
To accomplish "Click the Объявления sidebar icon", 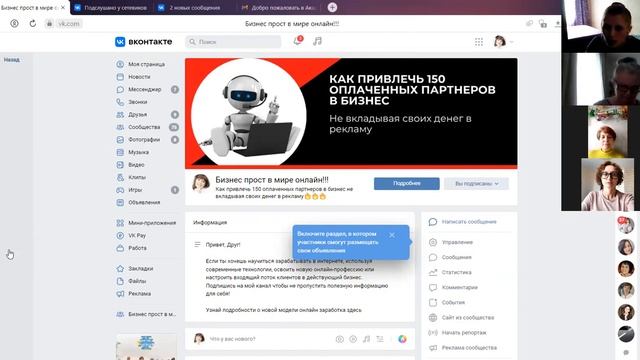I will coord(120,202).
